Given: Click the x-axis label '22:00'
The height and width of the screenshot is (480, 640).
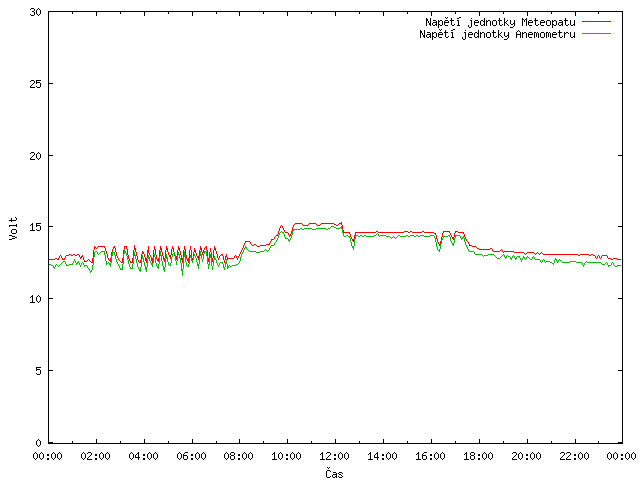Looking at the screenshot, I should pyautogui.click(x=574, y=456).
